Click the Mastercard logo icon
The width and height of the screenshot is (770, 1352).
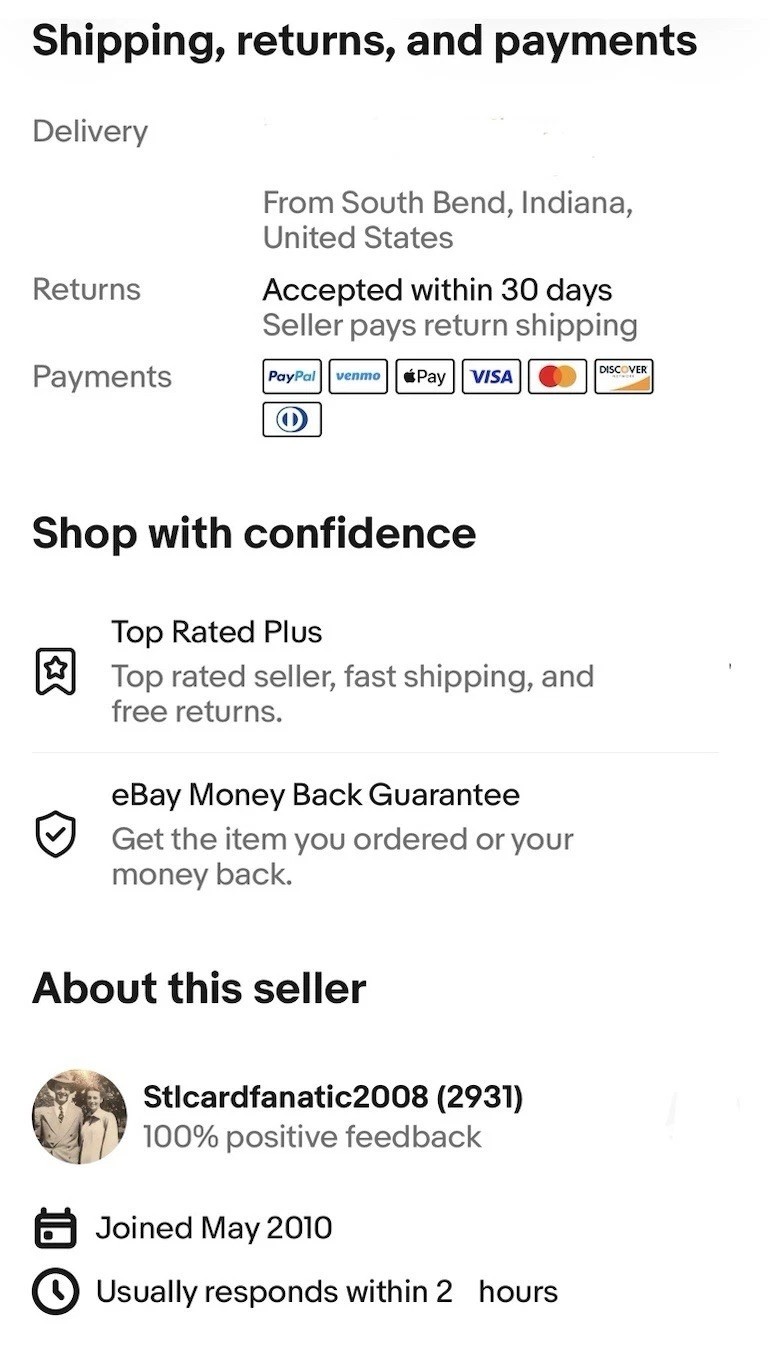[x=557, y=377]
